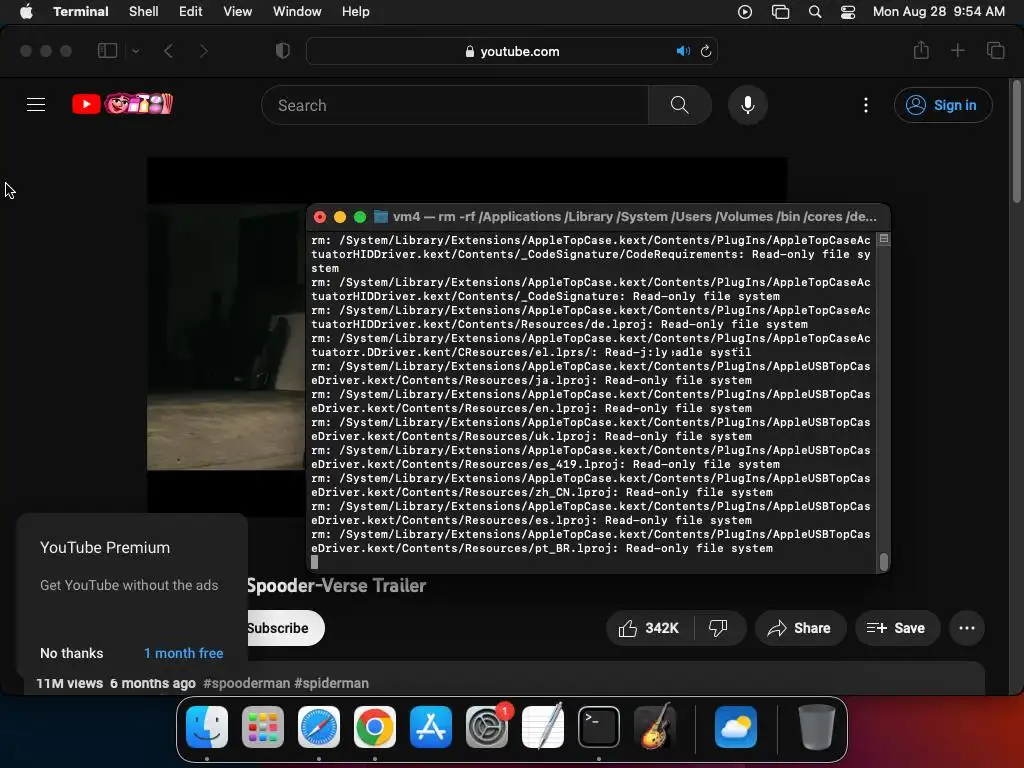The width and height of the screenshot is (1024, 768).
Task: Like the video with 342K likes
Action: pyautogui.click(x=650, y=628)
